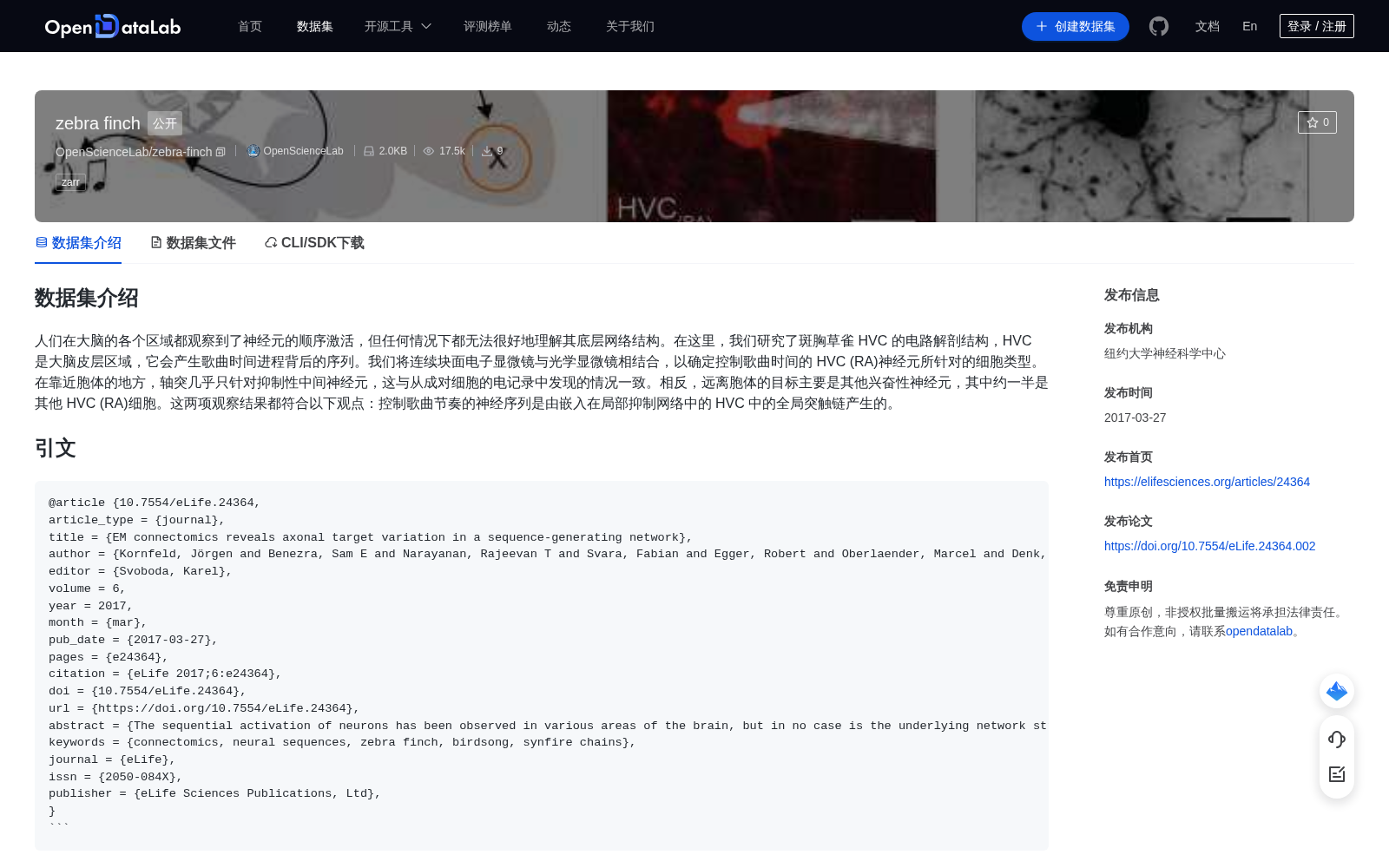Open 文档 link in header

1208,26
